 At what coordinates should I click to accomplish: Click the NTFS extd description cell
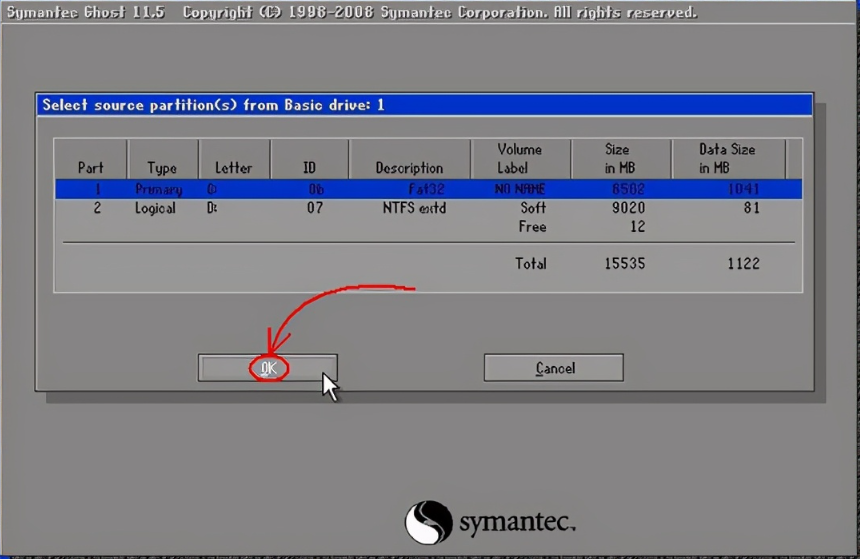coord(414,208)
